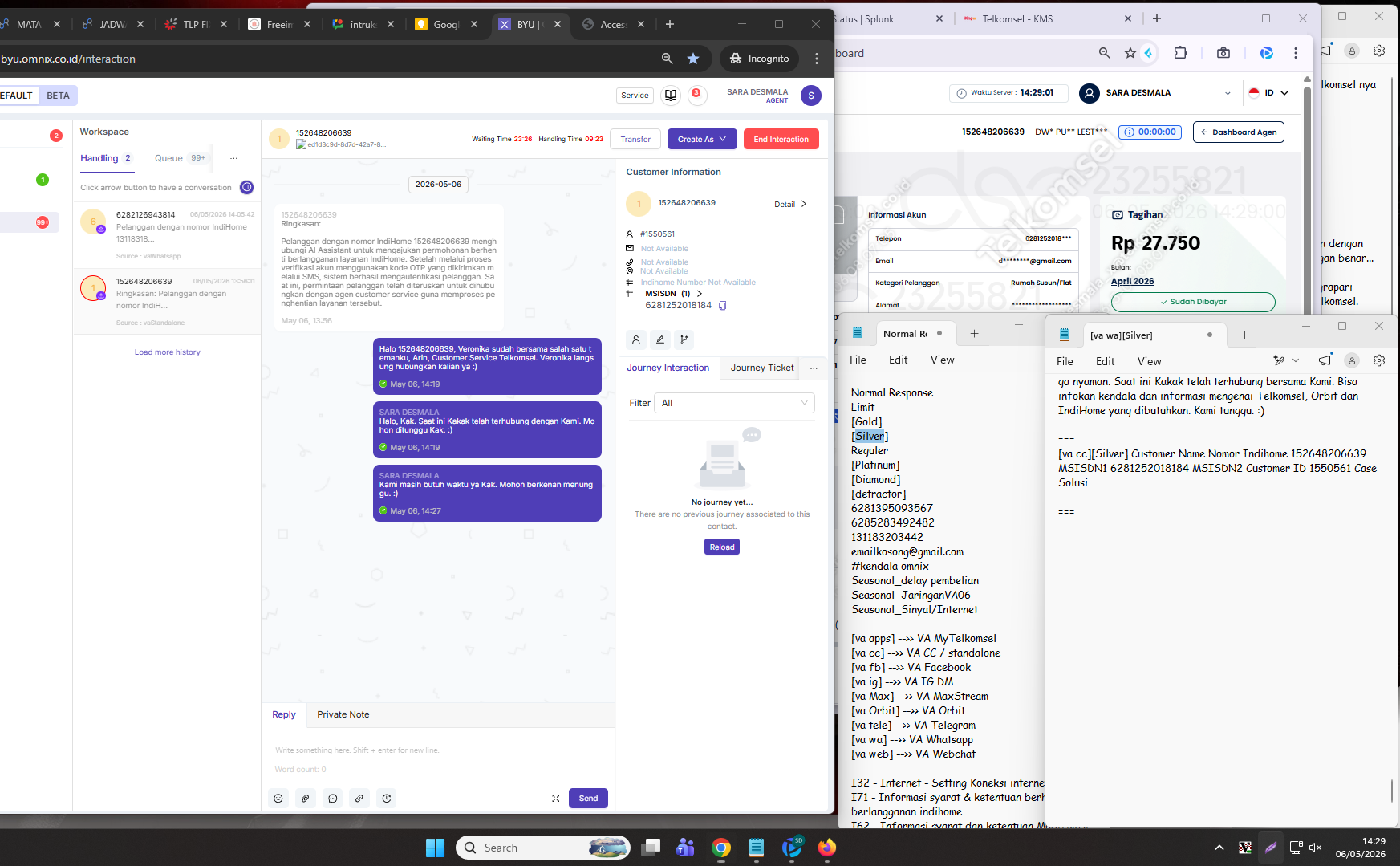Image resolution: width=1400 pixels, height=866 pixels.
Task: Click the S avatar for Sara Desmala
Action: 811,96
